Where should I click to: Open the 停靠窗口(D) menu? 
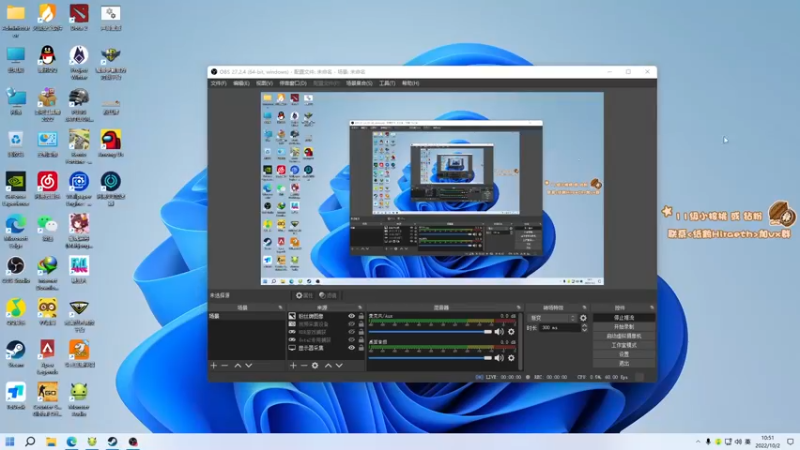[293, 83]
